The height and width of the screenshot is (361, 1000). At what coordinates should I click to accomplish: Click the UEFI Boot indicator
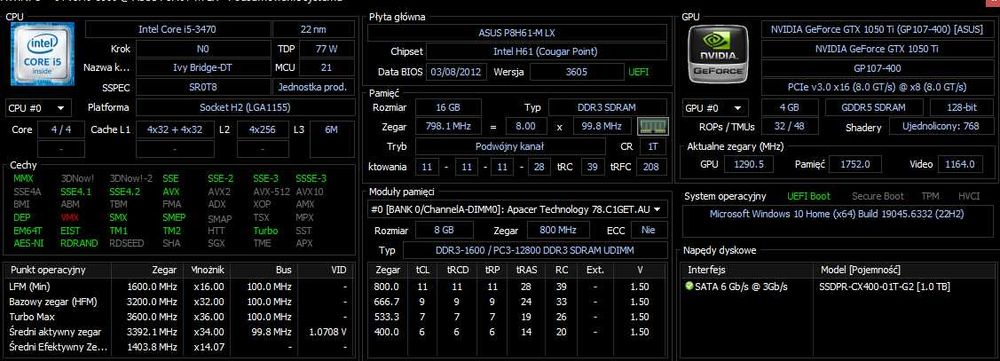809,196
